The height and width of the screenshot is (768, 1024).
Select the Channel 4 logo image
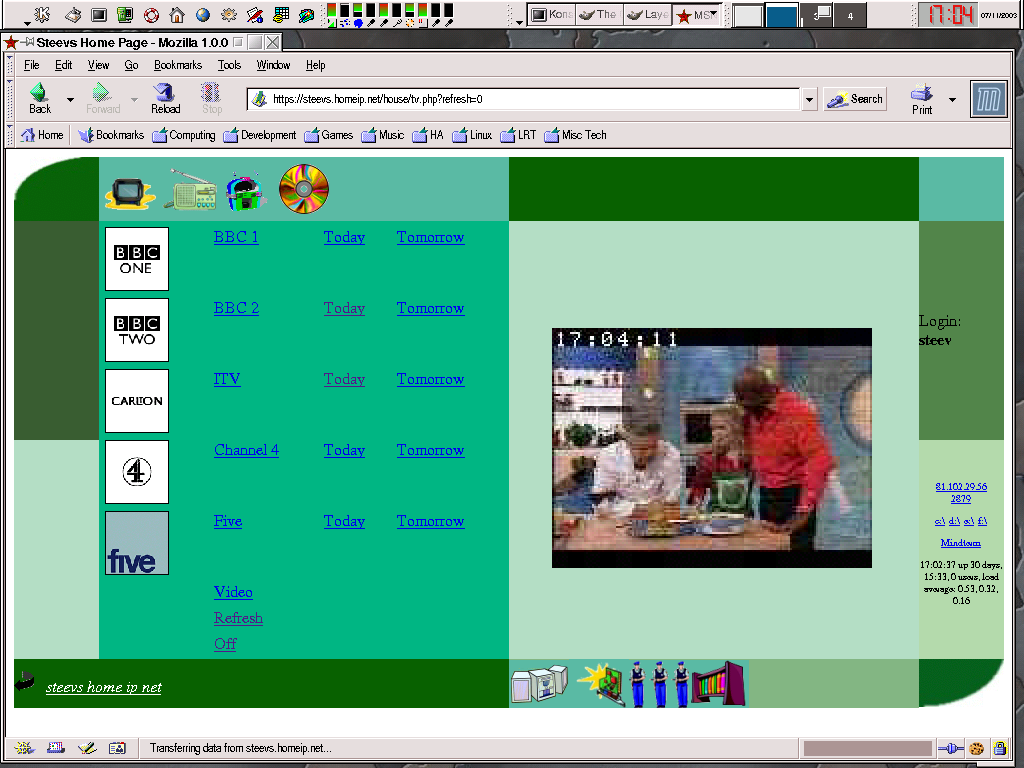coord(137,472)
